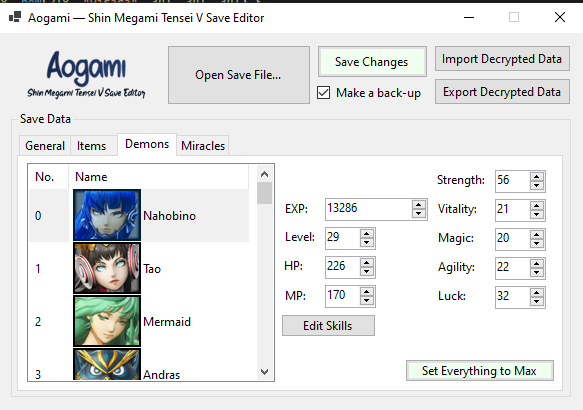Decrease Level with down arrow
This screenshot has width=583, height=410.
[367, 243]
